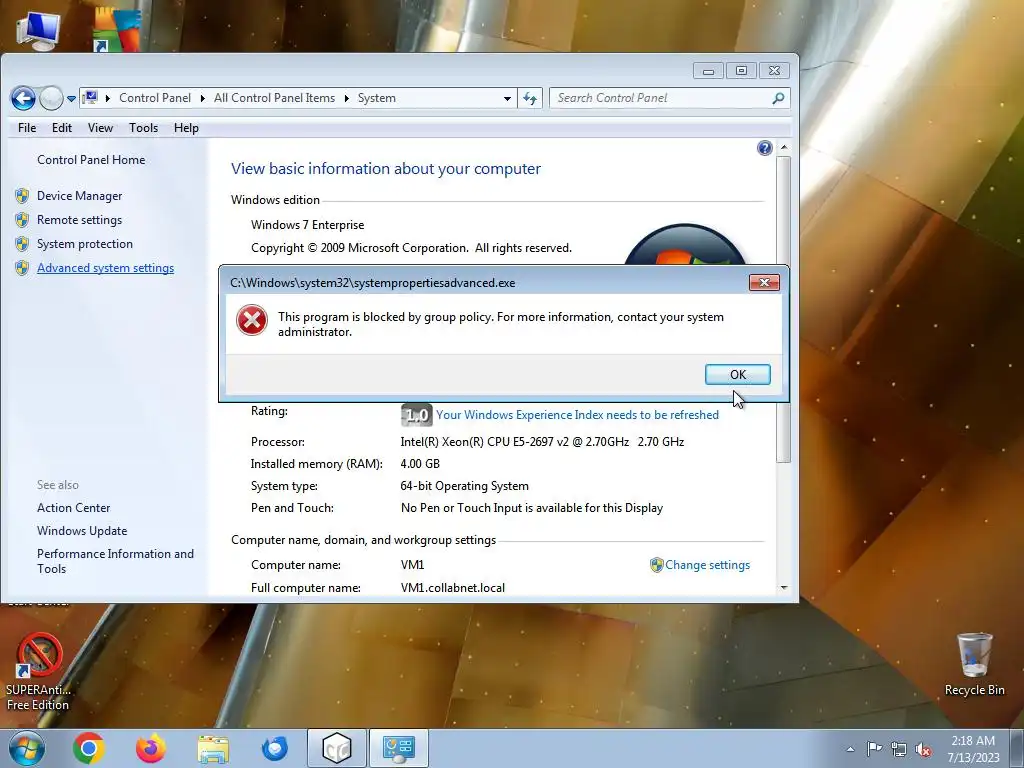Click System in the breadcrumb path
The height and width of the screenshot is (768, 1024).
[377, 98]
